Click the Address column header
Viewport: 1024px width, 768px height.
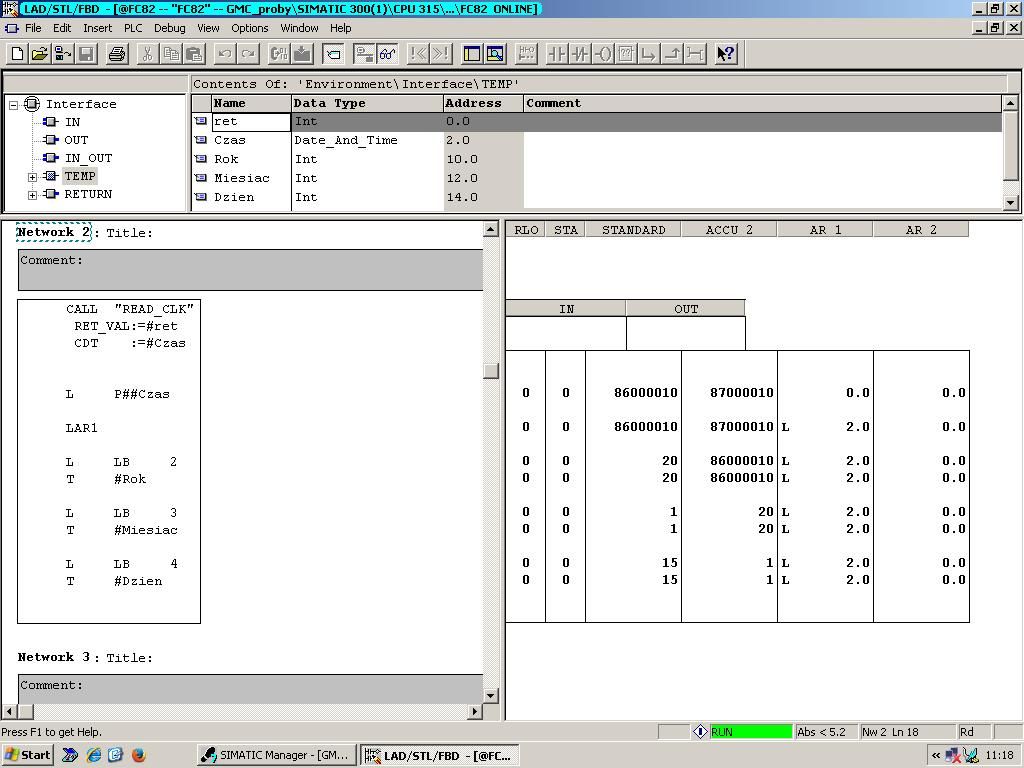tap(483, 103)
